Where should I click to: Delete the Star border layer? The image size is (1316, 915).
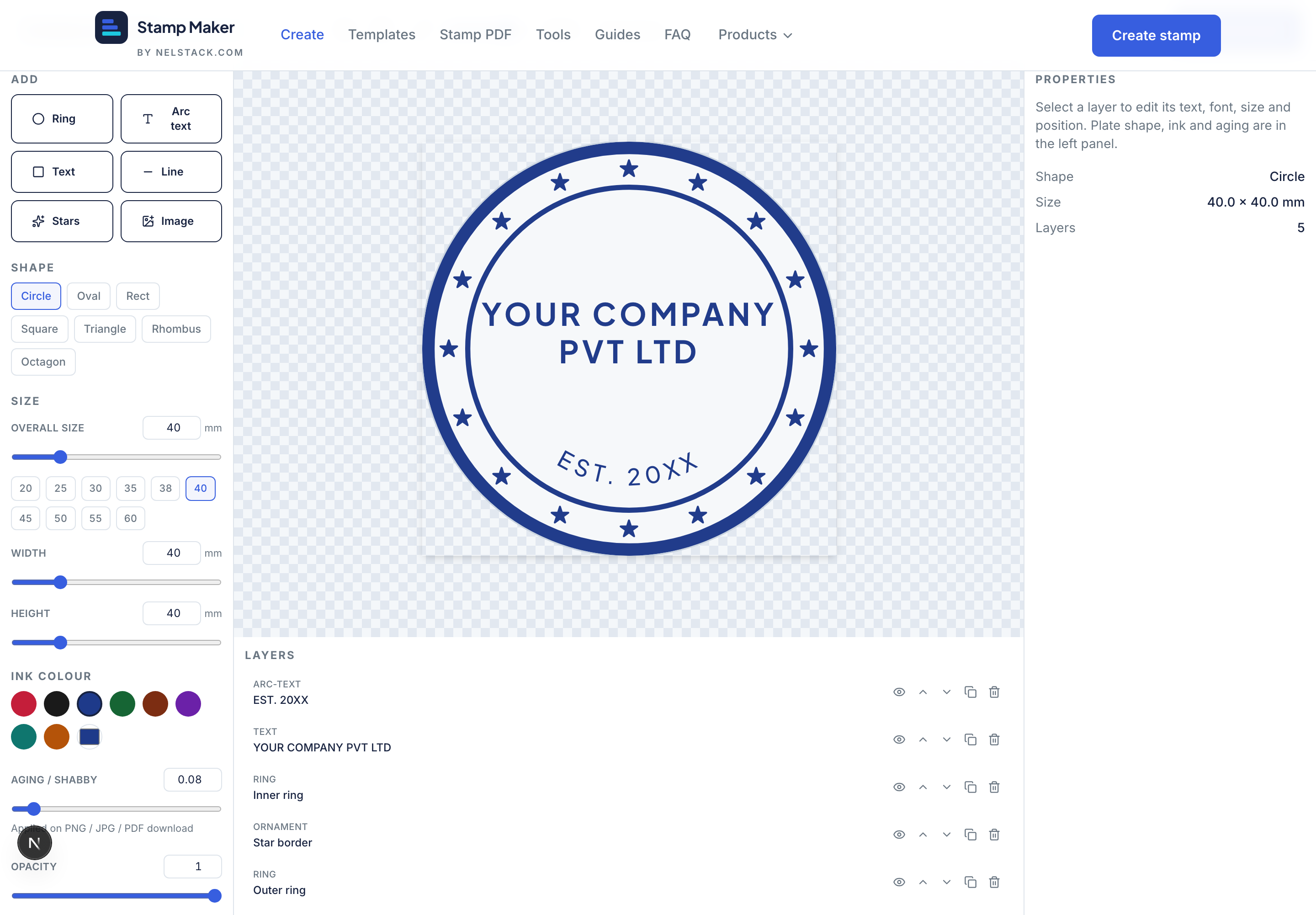coord(994,835)
